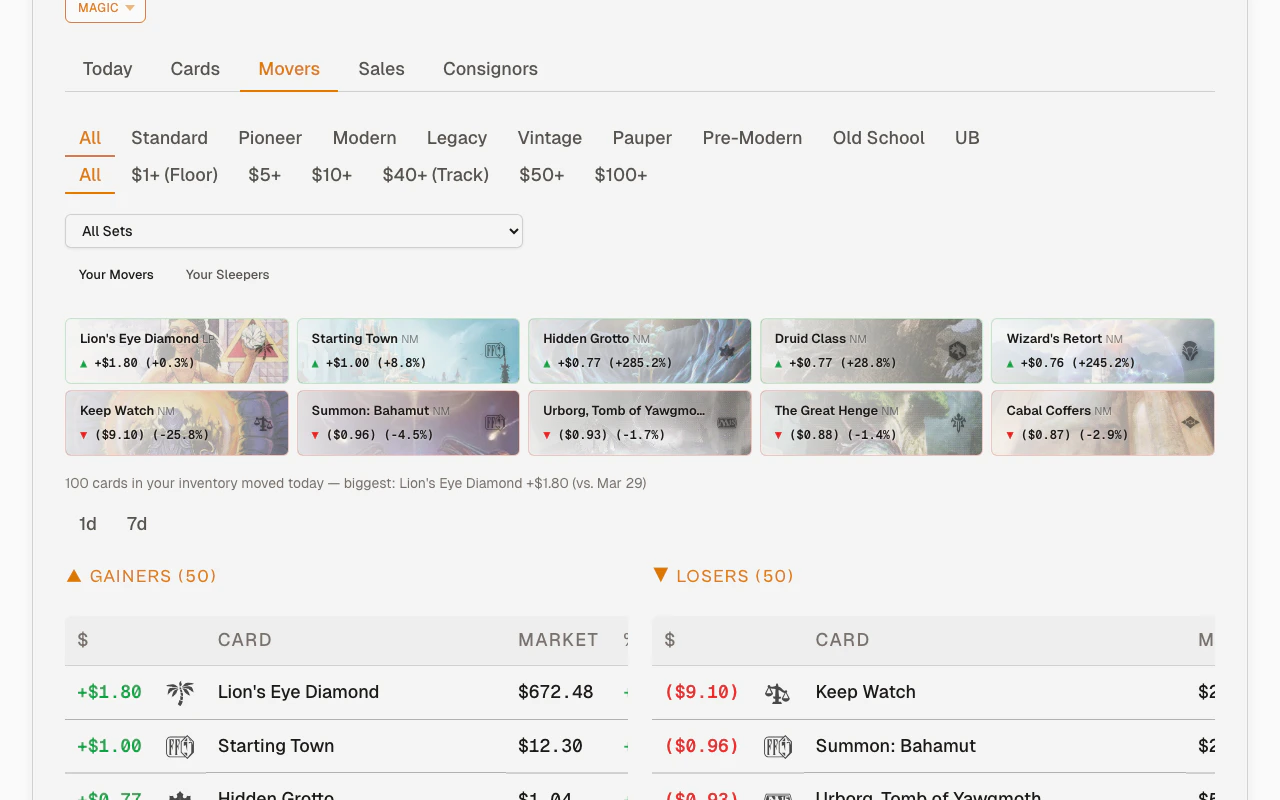Open the Hidden Grotto mover card
1280x800 pixels.
[640, 351]
